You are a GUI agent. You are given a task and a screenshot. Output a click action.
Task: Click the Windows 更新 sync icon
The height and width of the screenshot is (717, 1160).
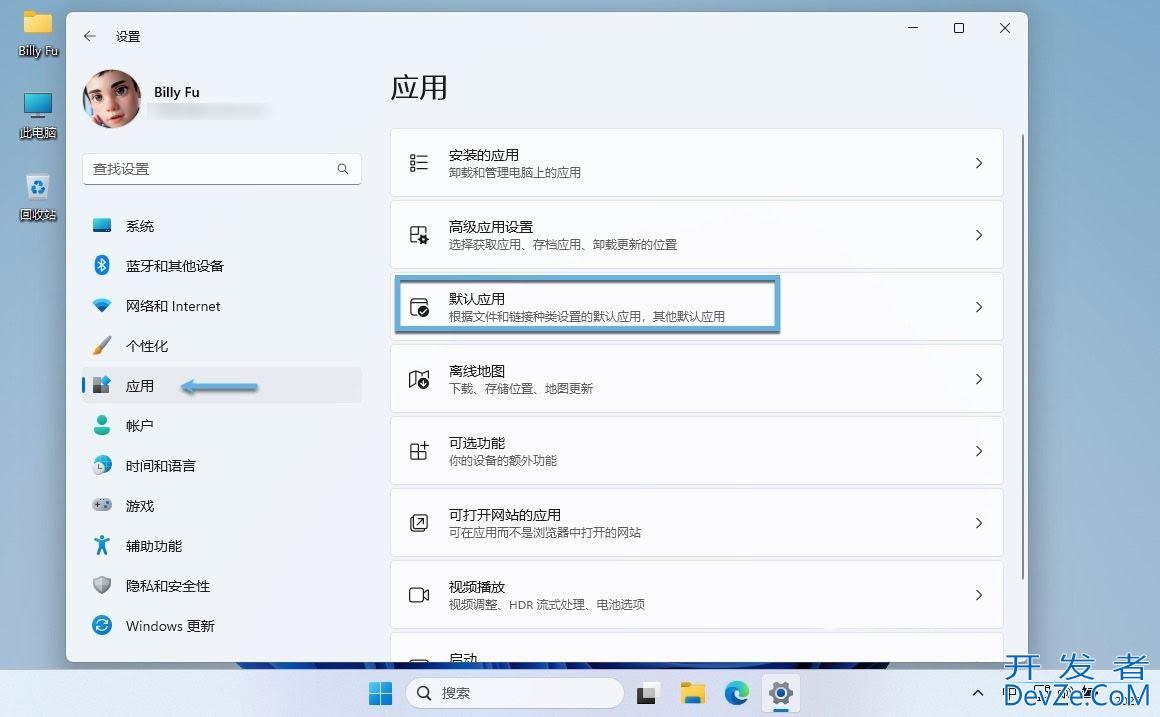(x=102, y=625)
